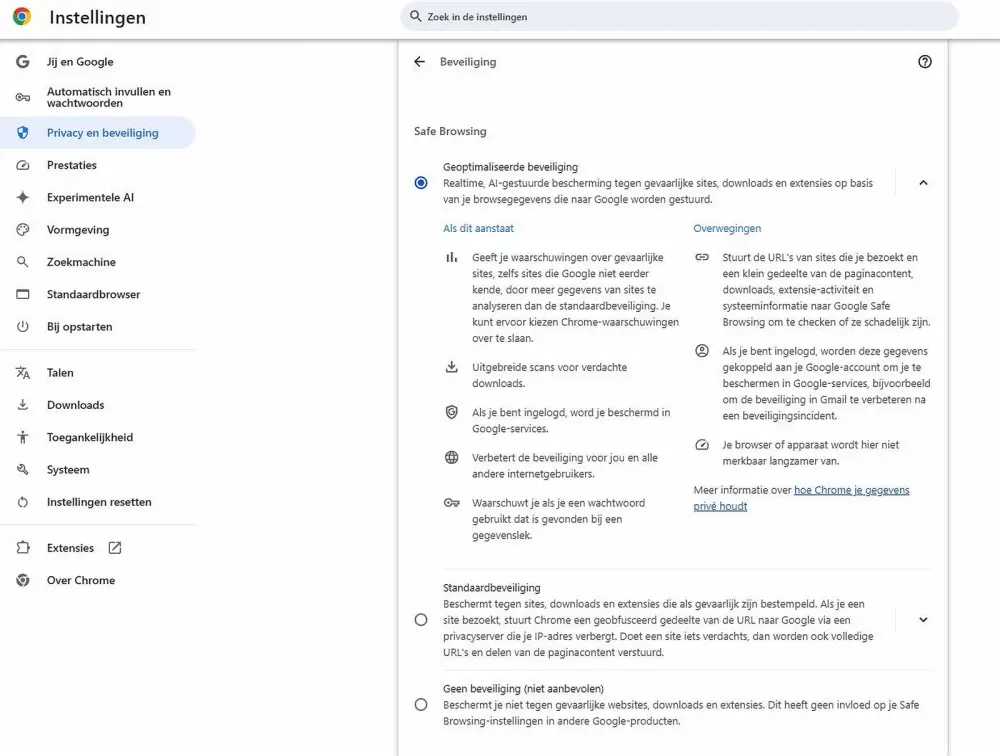Click the Chrome logo icon
The image size is (1000, 756).
[22, 17]
